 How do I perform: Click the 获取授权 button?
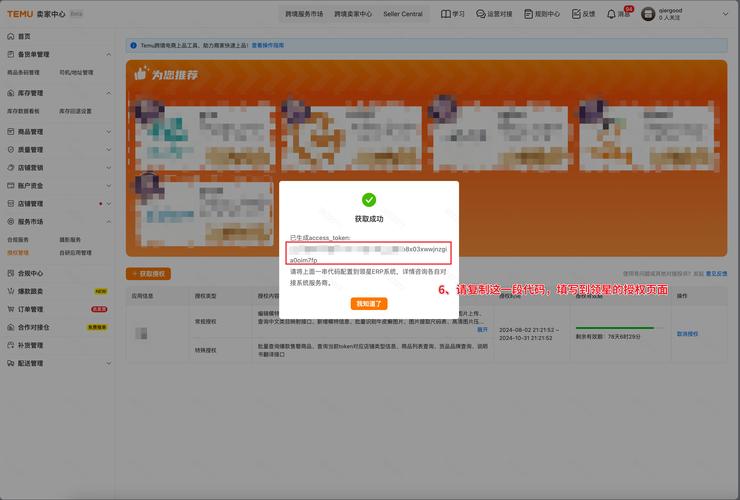pyautogui.click(x=148, y=274)
